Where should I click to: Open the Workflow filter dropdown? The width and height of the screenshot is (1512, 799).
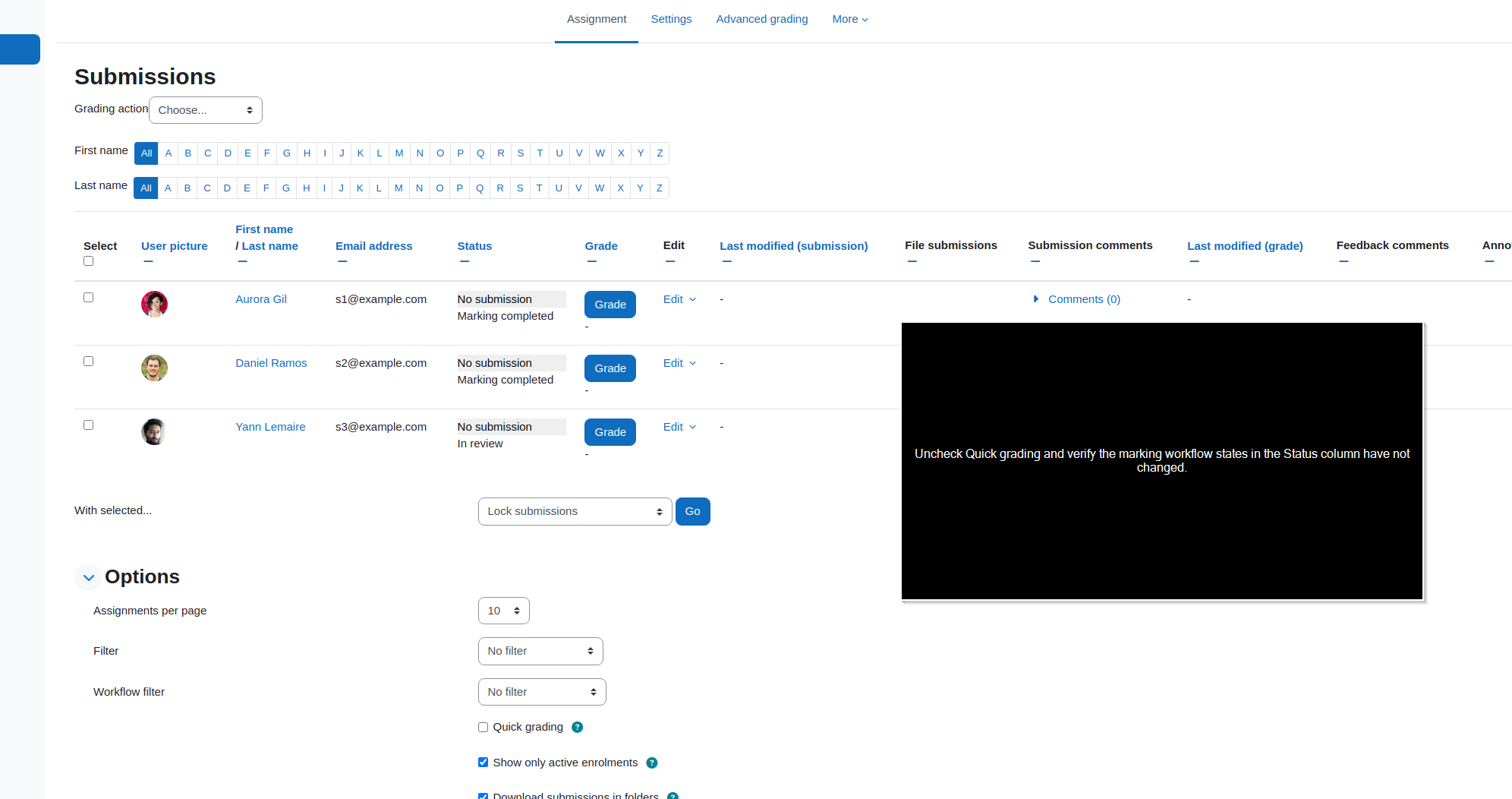(542, 692)
